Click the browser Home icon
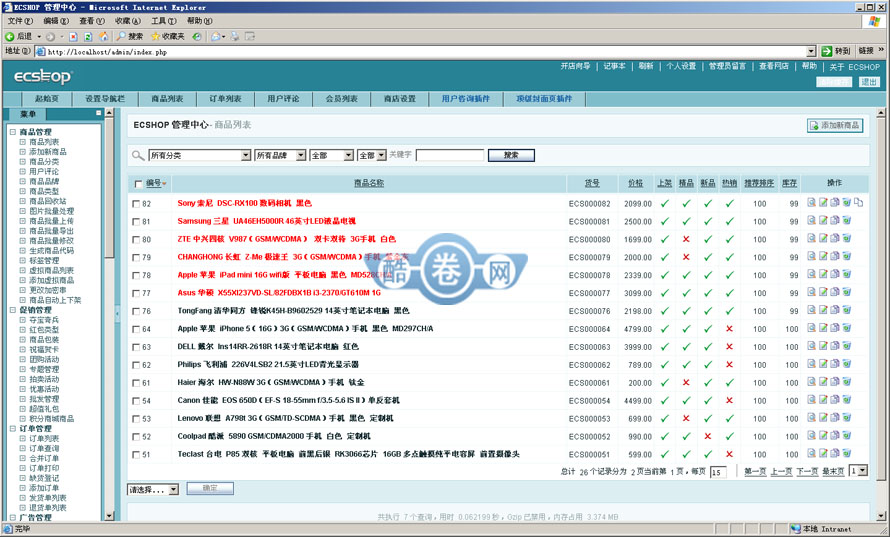The height and width of the screenshot is (537, 890). click(103, 36)
